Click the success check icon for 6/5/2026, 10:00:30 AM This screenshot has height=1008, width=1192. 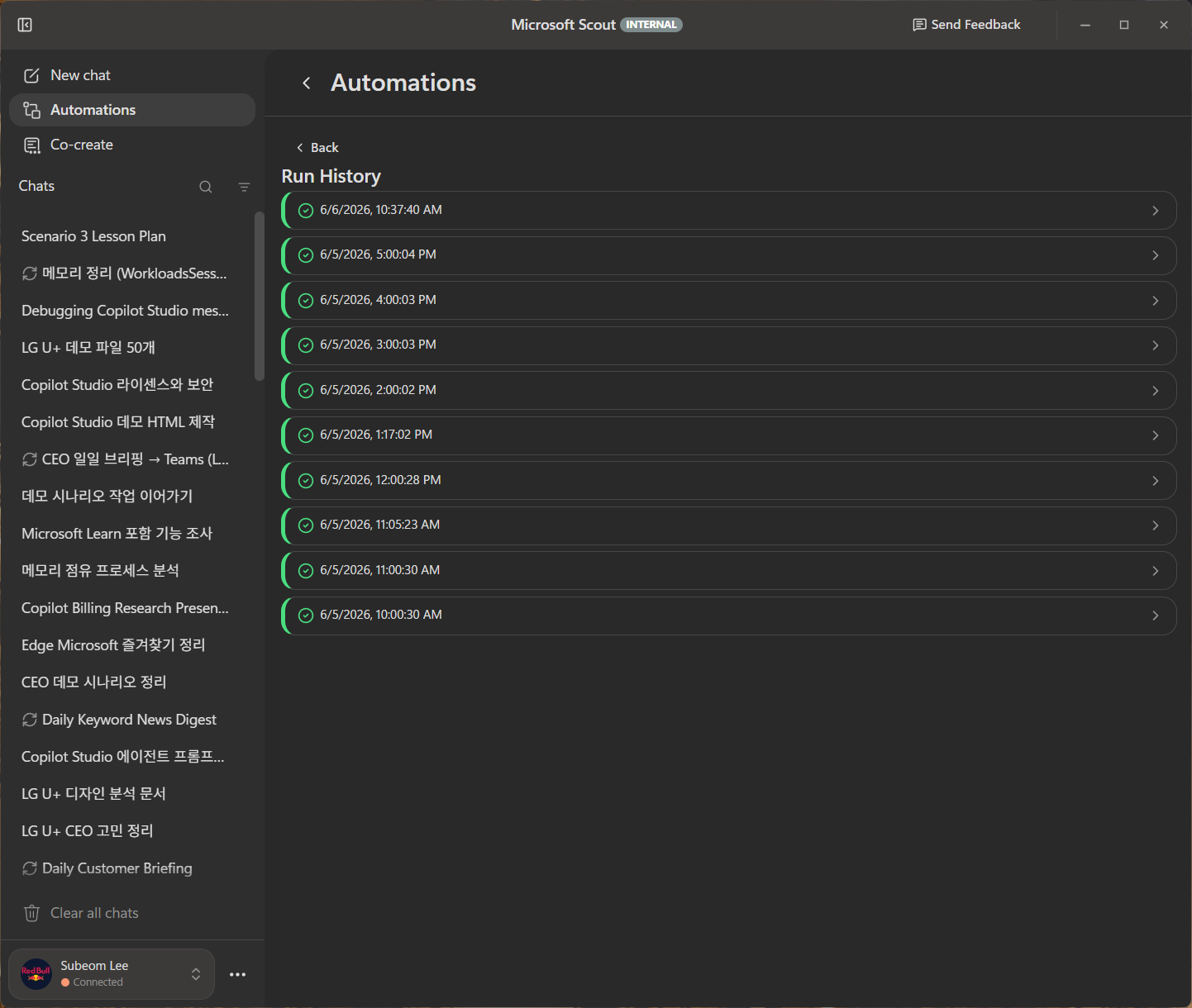306,616
